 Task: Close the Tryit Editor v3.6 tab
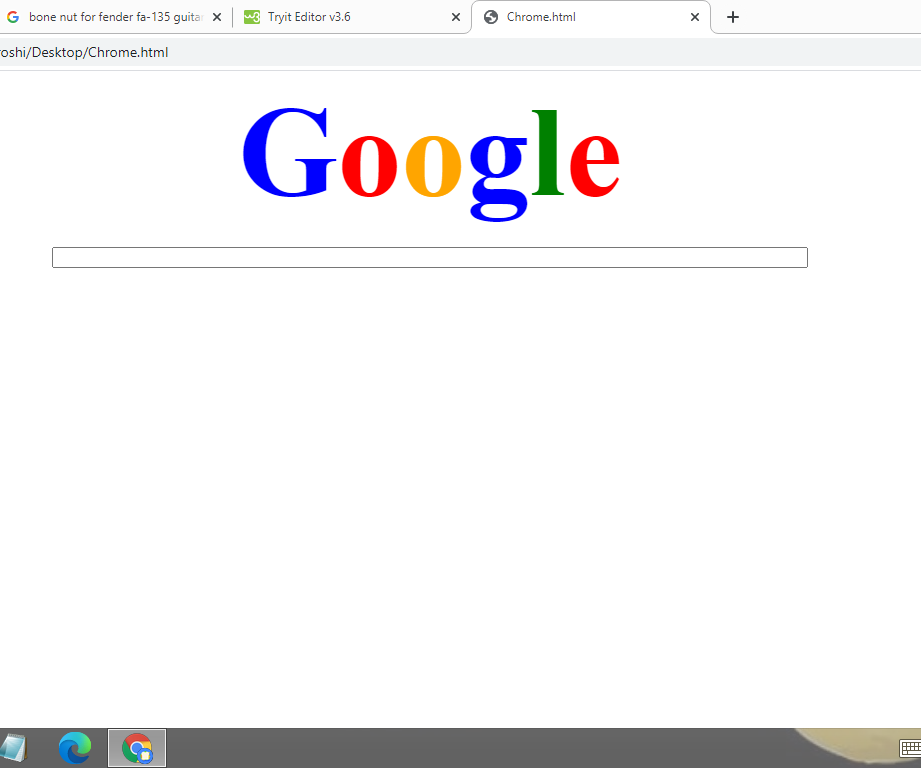[456, 17]
